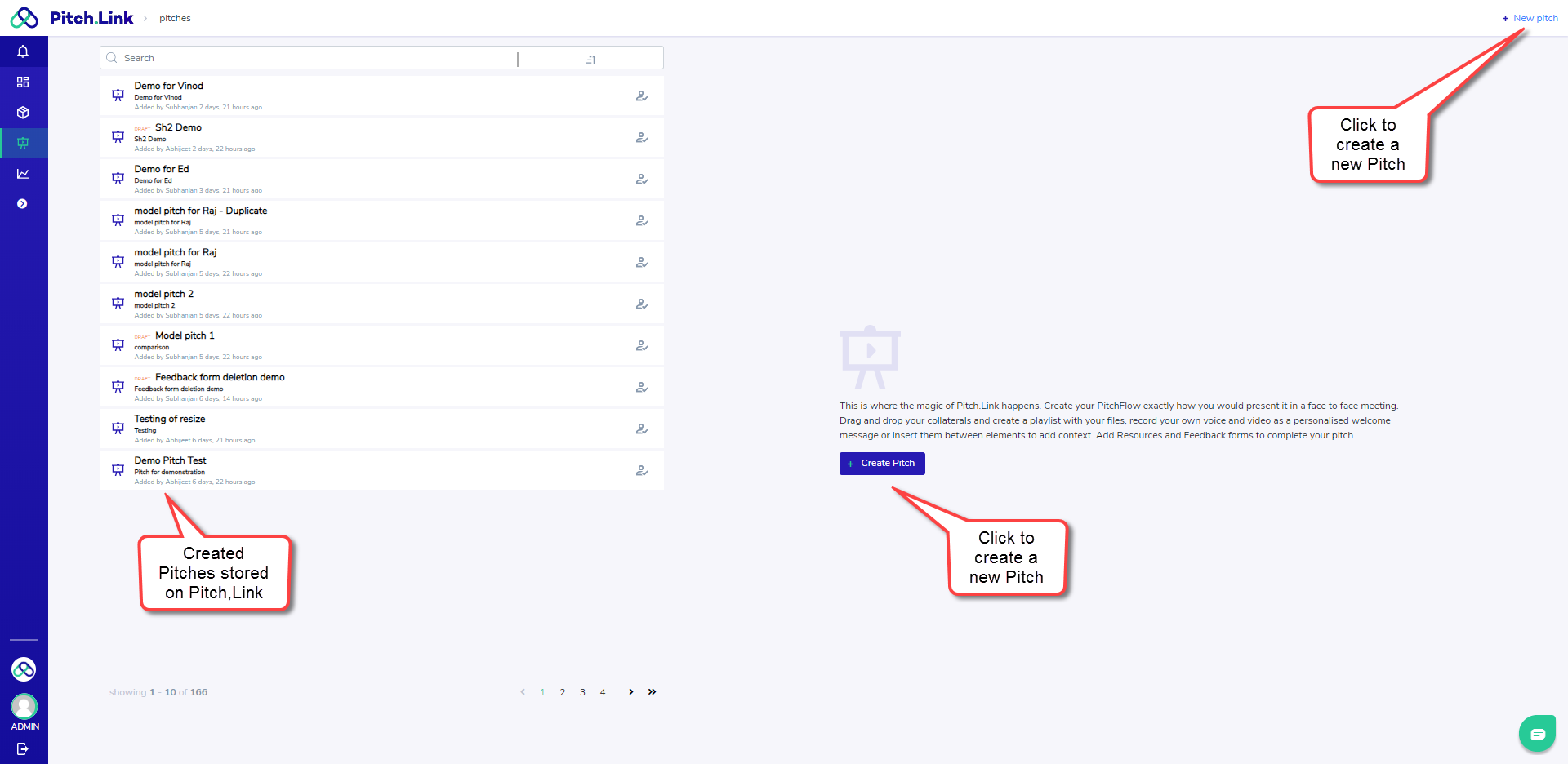Click into the Search field
The width and height of the screenshot is (1568, 764).
tap(310, 58)
